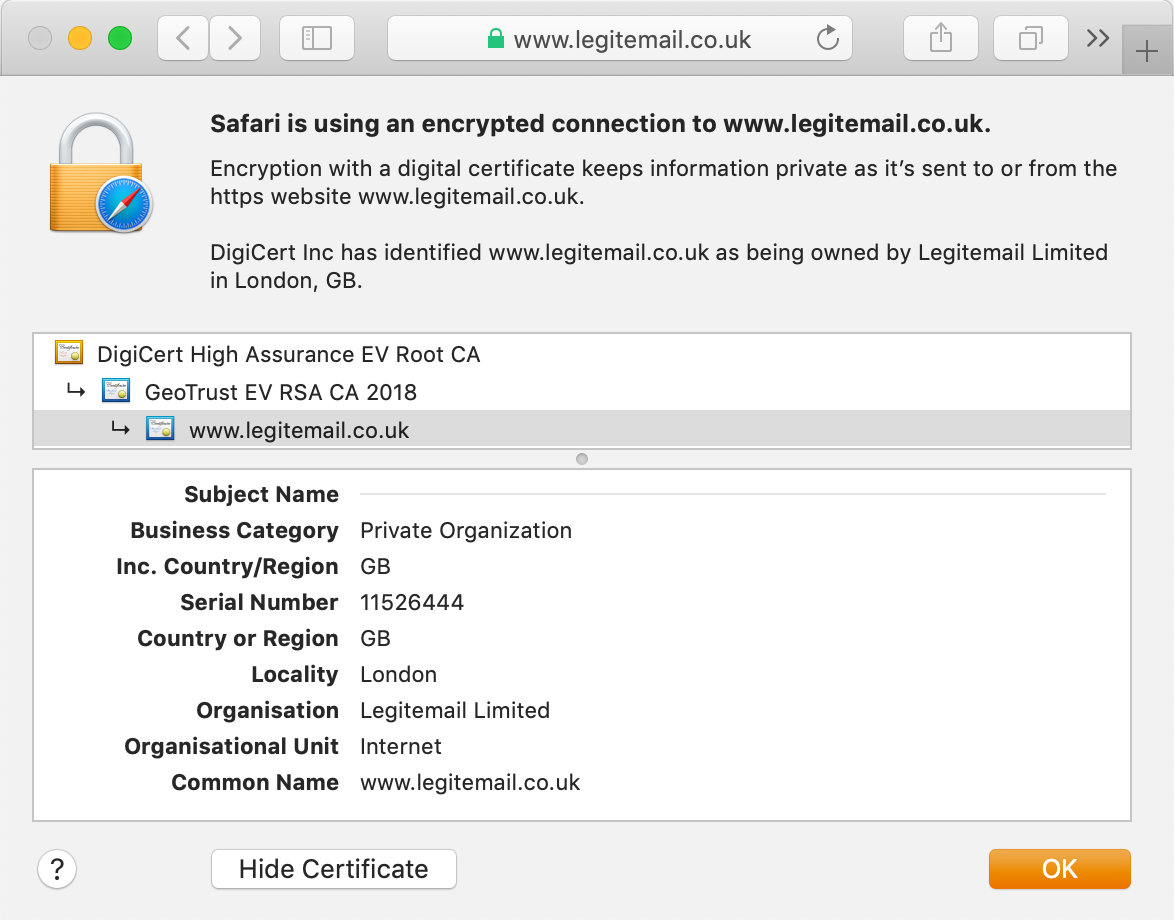
Task: Click GeoTrust EV RSA CA certificate icon
Action: tap(116, 391)
